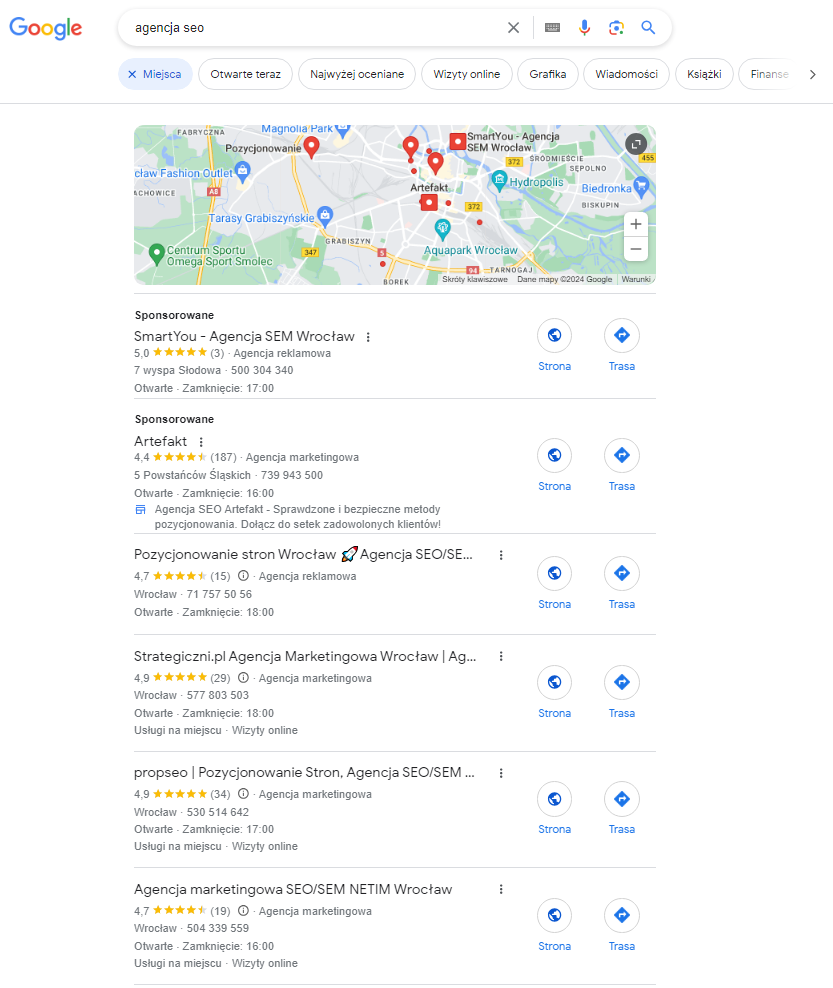The height and width of the screenshot is (988, 833).
Task: Expand the map to fullscreen
Action: [636, 144]
